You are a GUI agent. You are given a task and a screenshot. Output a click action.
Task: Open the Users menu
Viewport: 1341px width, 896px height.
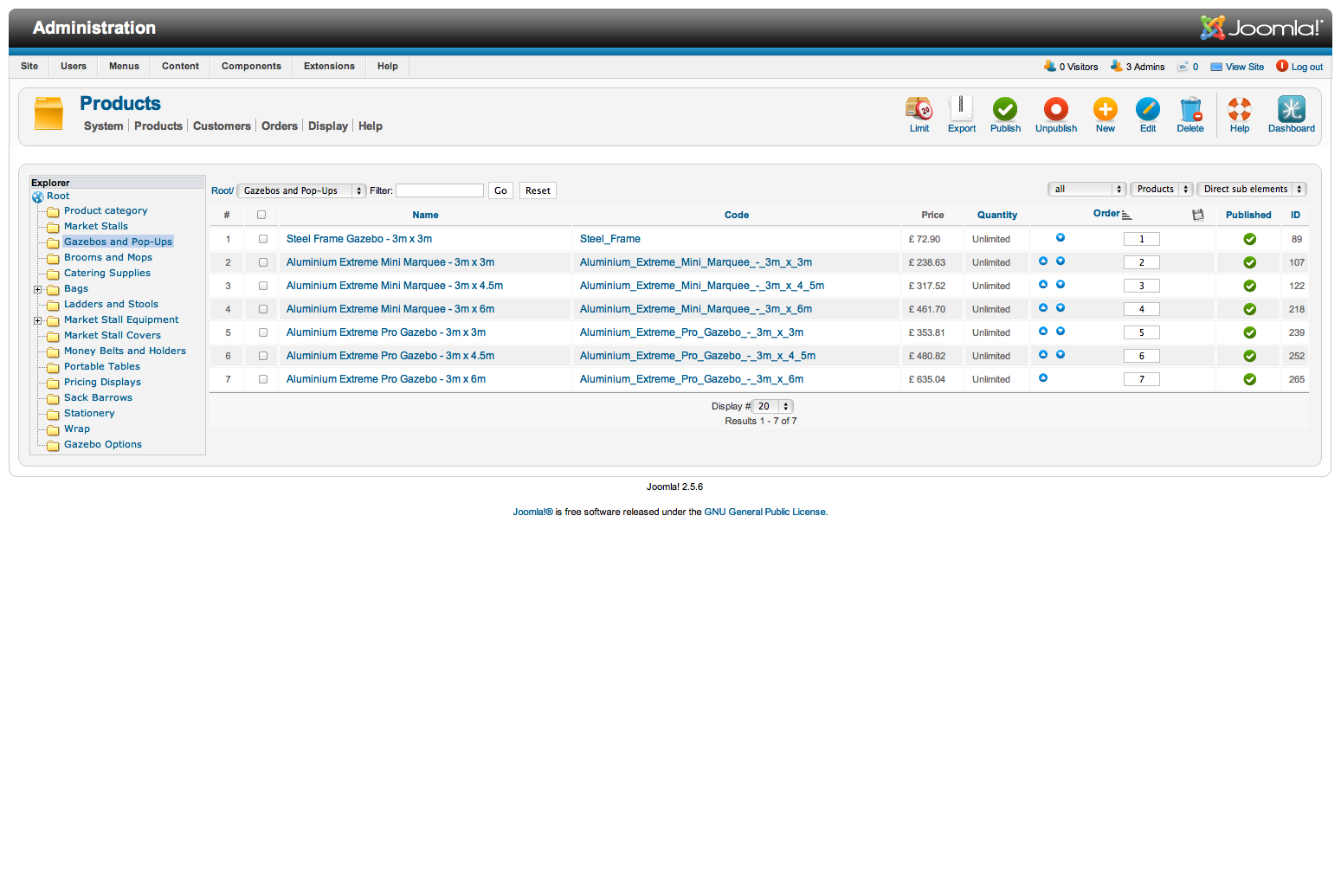click(74, 66)
